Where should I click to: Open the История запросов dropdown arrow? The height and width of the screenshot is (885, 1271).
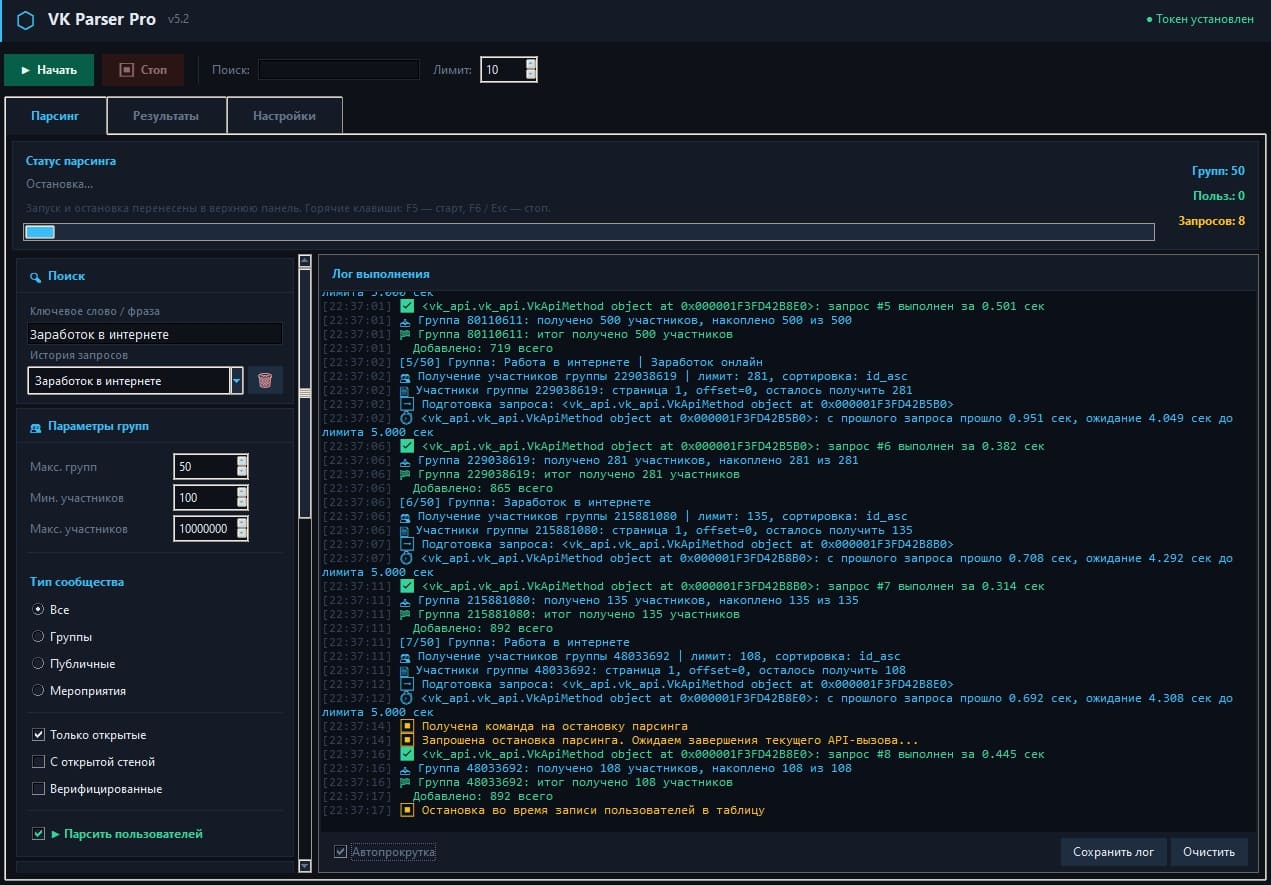pyautogui.click(x=237, y=380)
